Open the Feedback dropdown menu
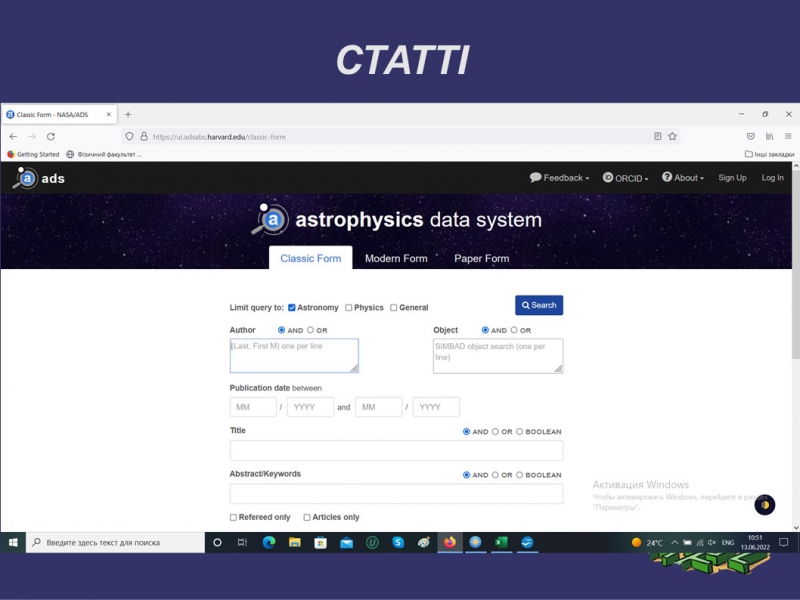Image resolution: width=800 pixels, height=600 pixels. [559, 178]
